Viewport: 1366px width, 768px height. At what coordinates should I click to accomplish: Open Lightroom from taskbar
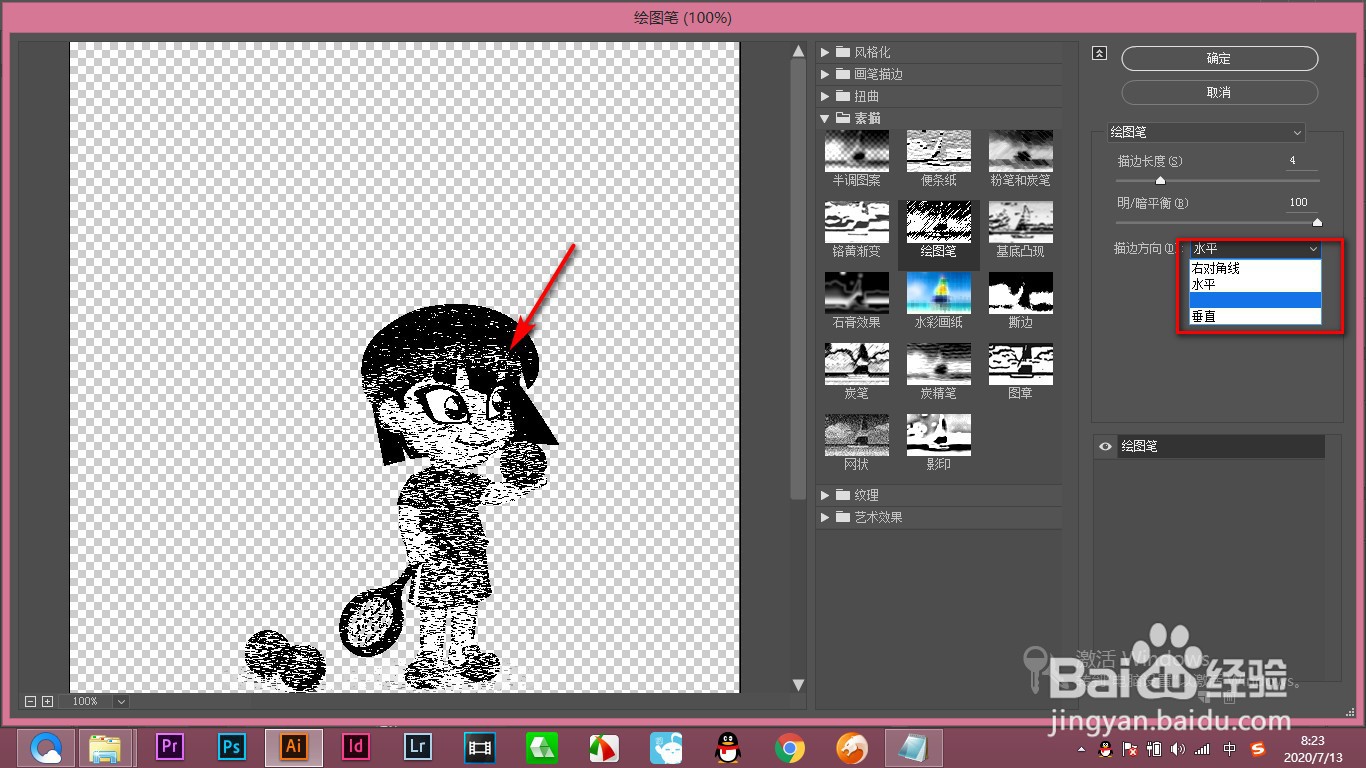[x=418, y=747]
